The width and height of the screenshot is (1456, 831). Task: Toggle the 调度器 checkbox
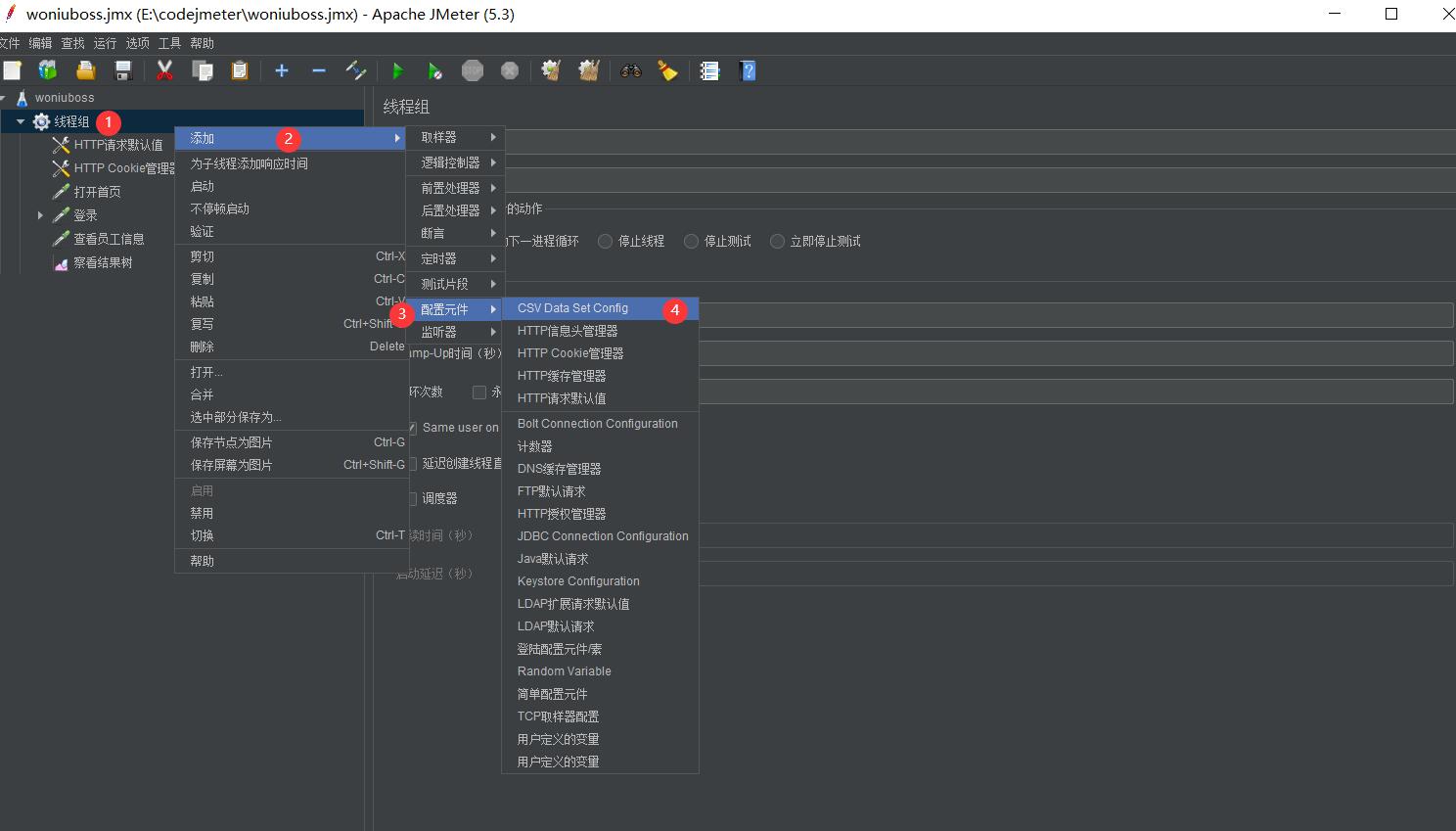tap(412, 498)
